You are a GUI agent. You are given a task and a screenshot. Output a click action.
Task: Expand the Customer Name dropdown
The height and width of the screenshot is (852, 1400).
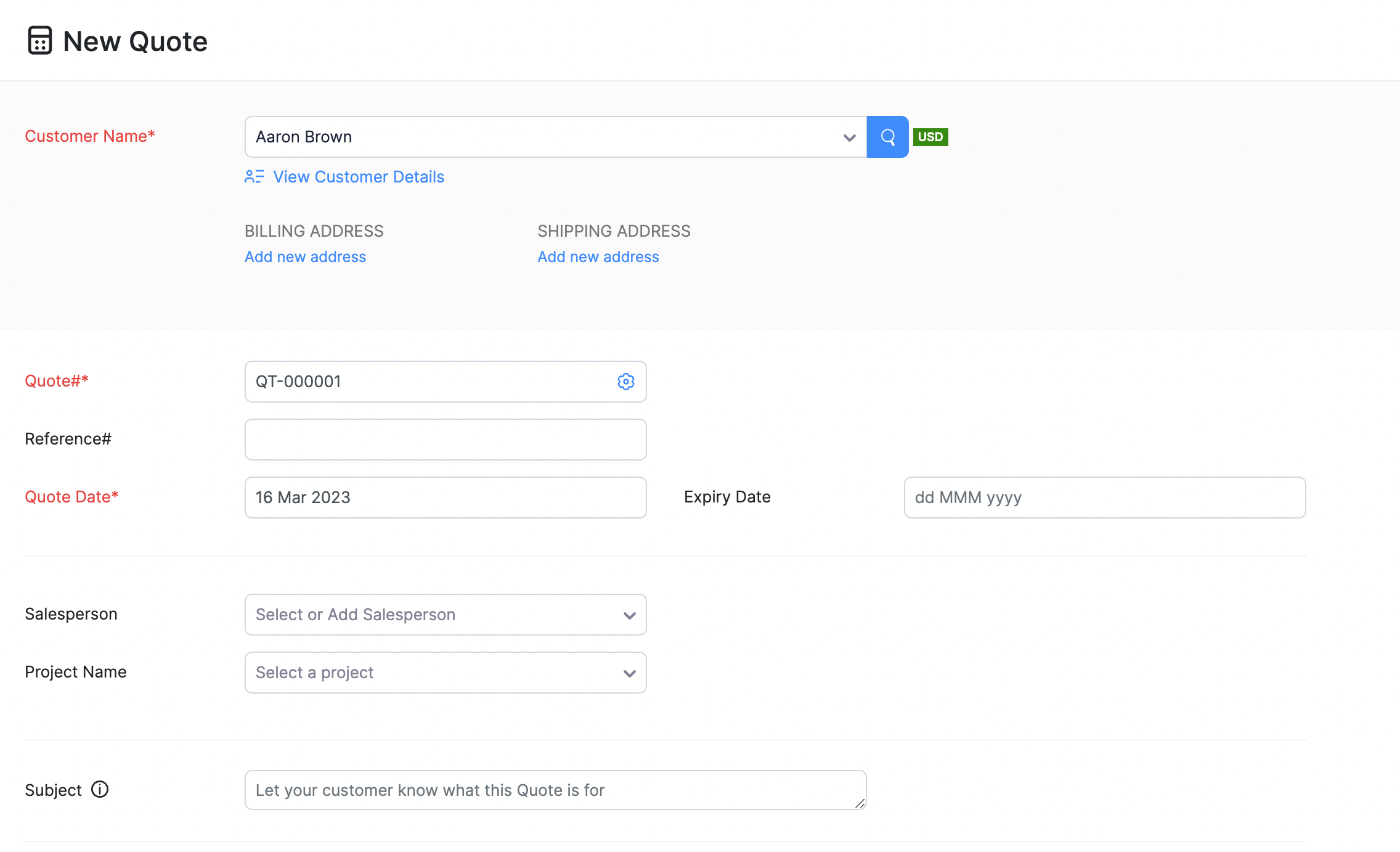[x=849, y=137]
